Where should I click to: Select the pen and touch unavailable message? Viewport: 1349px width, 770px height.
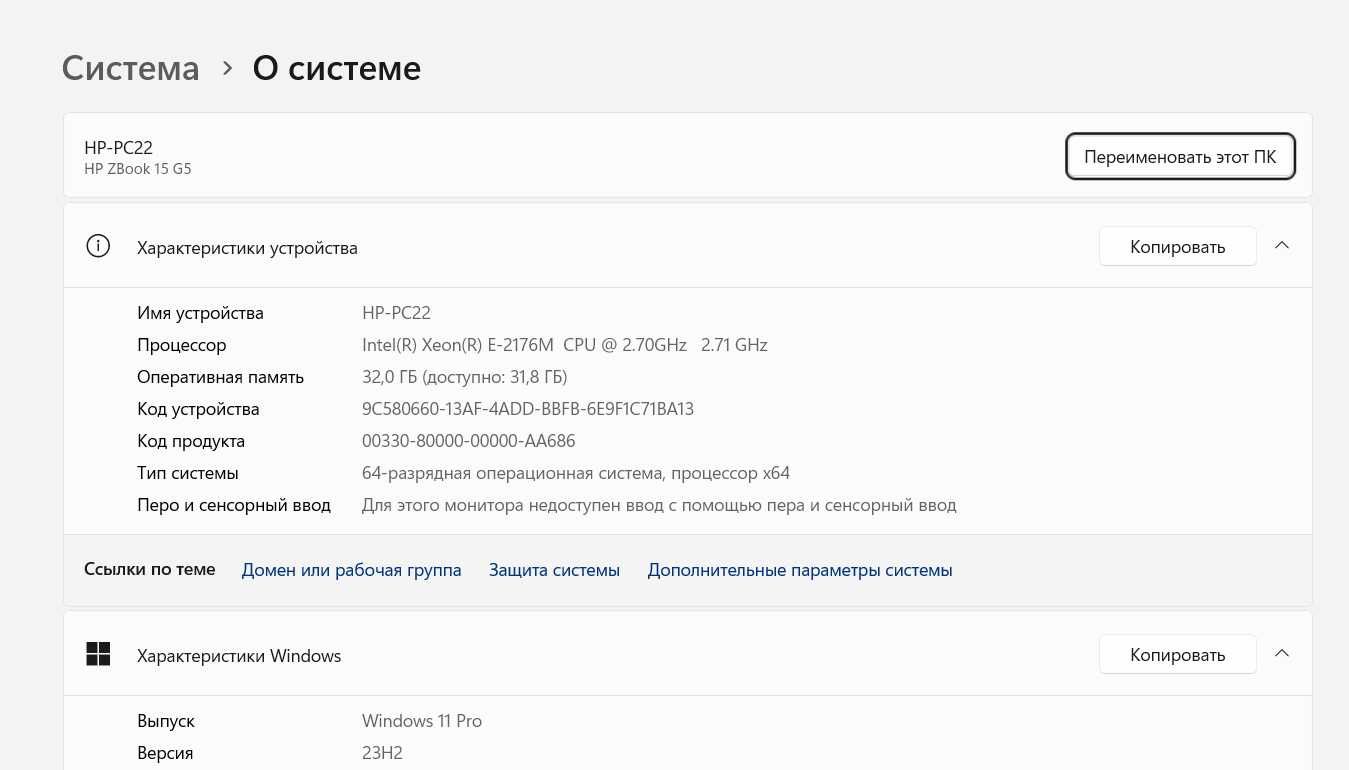(x=659, y=505)
